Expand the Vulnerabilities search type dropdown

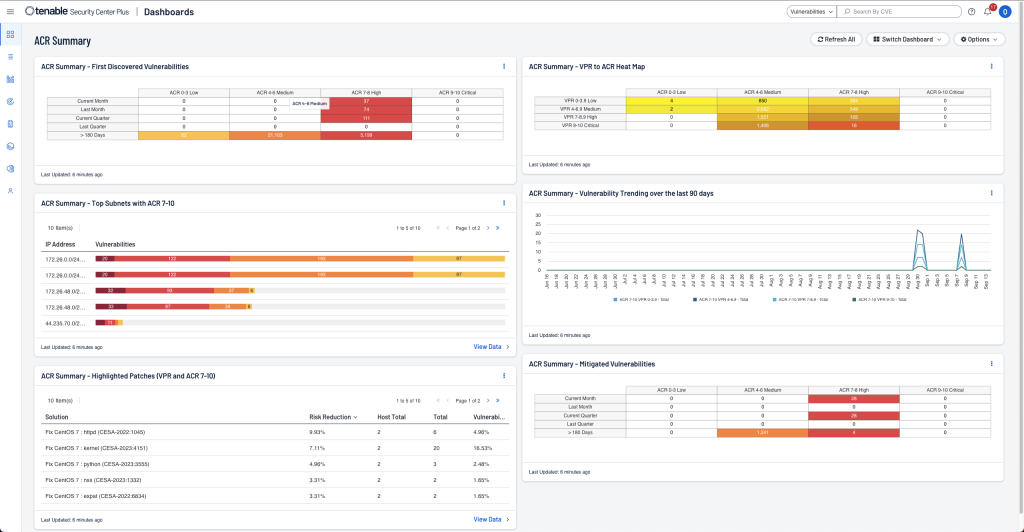tap(811, 12)
